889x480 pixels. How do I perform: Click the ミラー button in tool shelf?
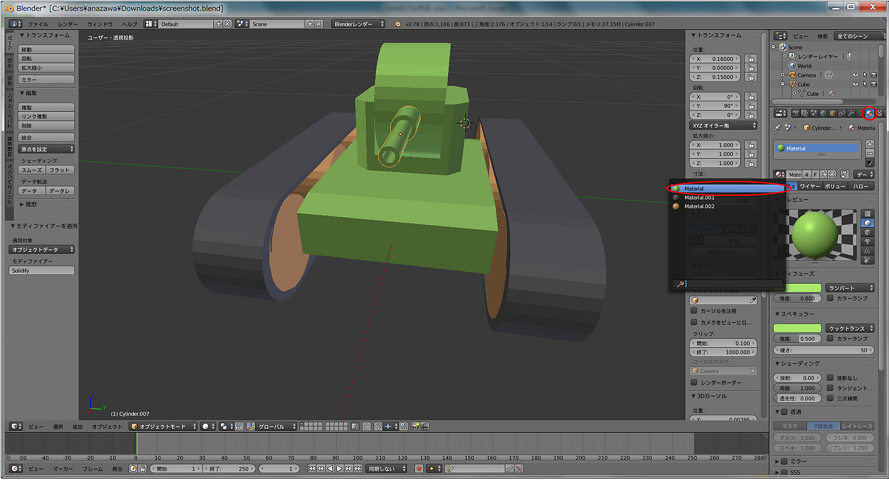click(x=47, y=78)
